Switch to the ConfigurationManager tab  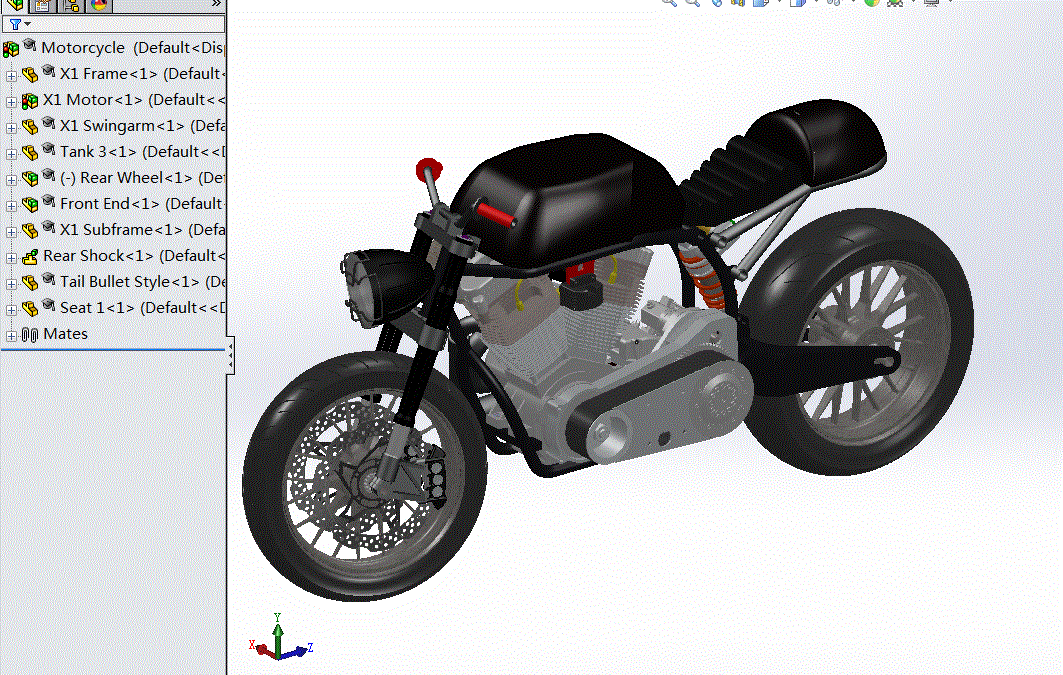tap(71, 5)
